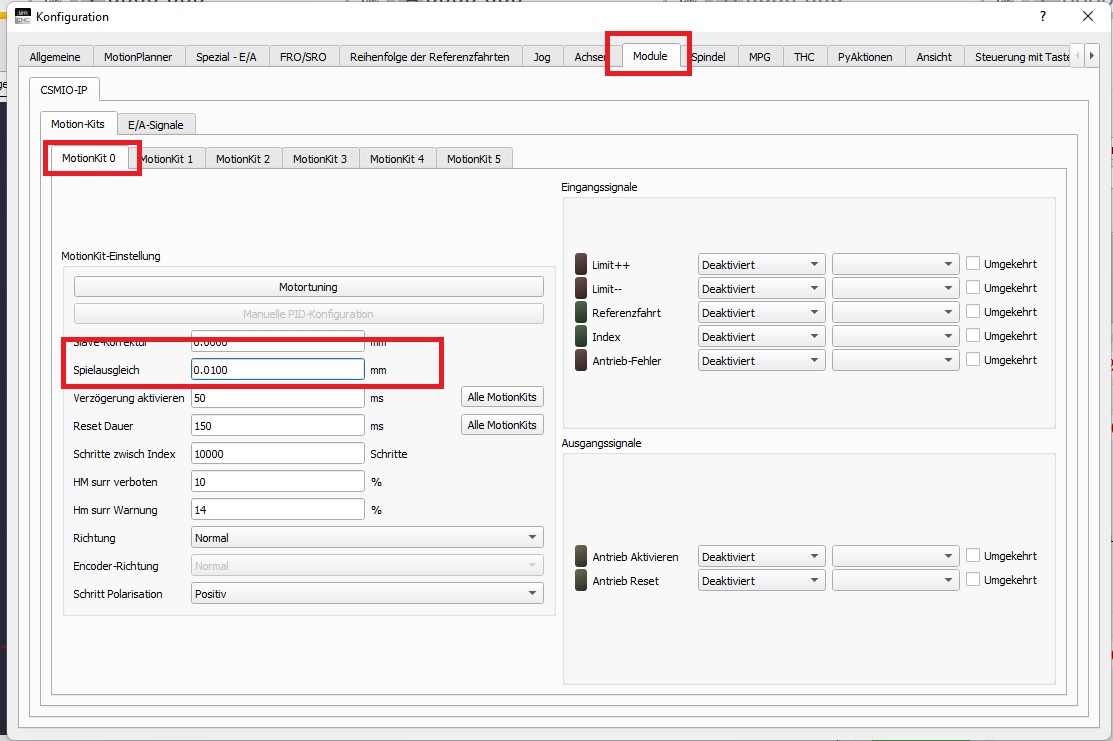Click the help question mark button
This screenshot has width=1113, height=741.
coord(1042,16)
